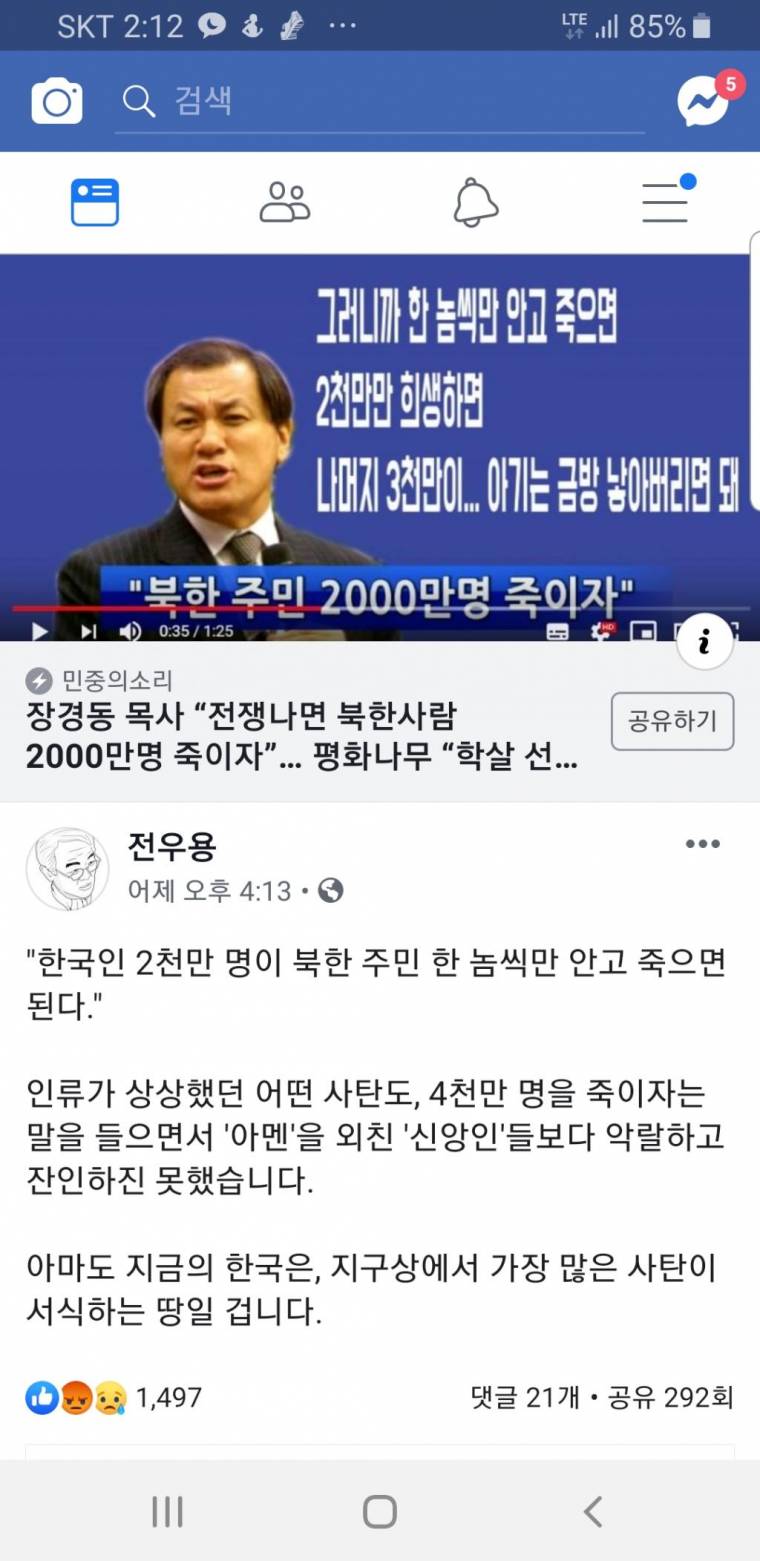Open the Friends requests tab
This screenshot has width=760, height=1561.
(x=285, y=202)
